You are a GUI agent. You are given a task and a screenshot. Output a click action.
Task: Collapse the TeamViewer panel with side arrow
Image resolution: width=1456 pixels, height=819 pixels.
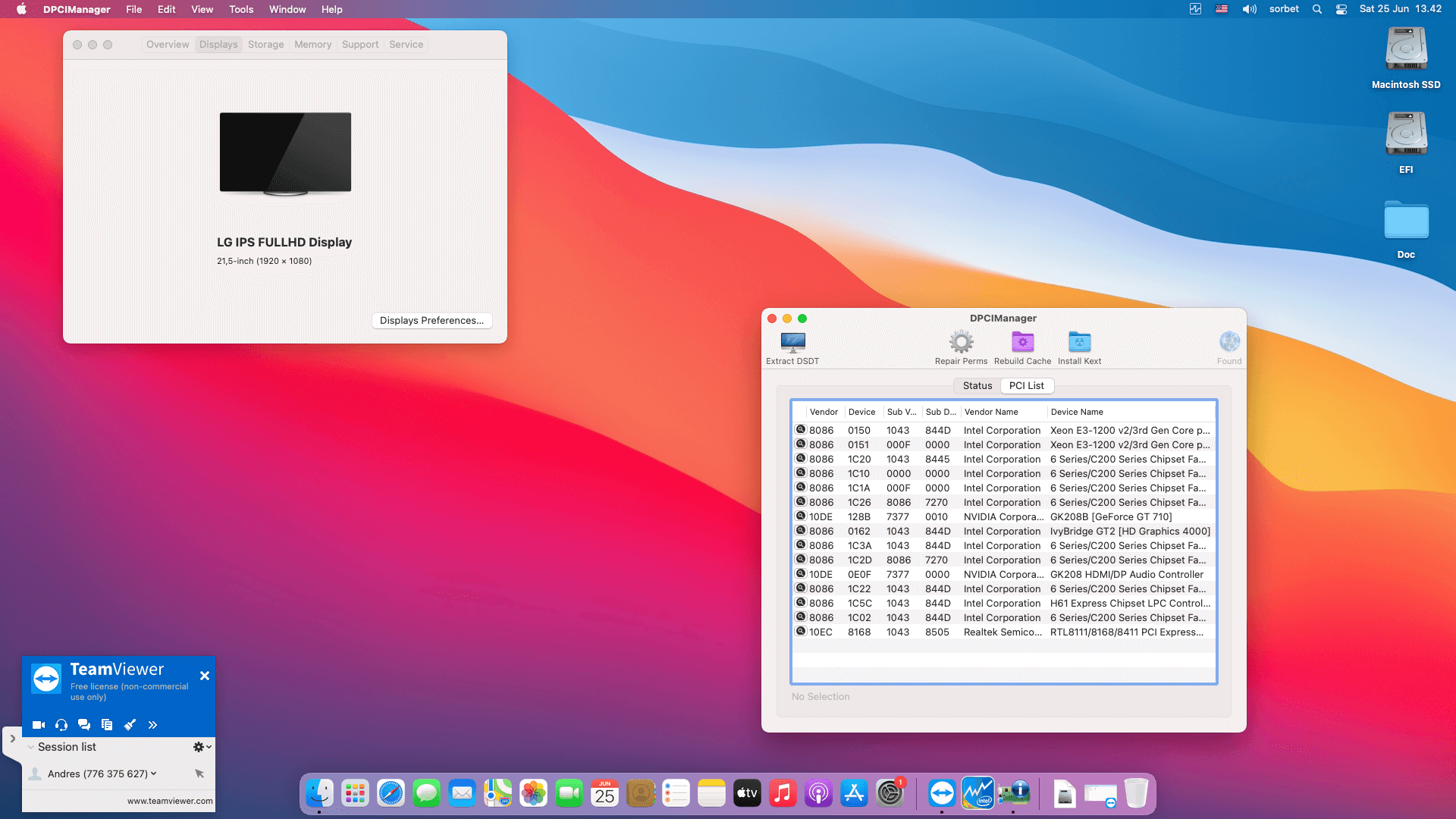pos(13,738)
